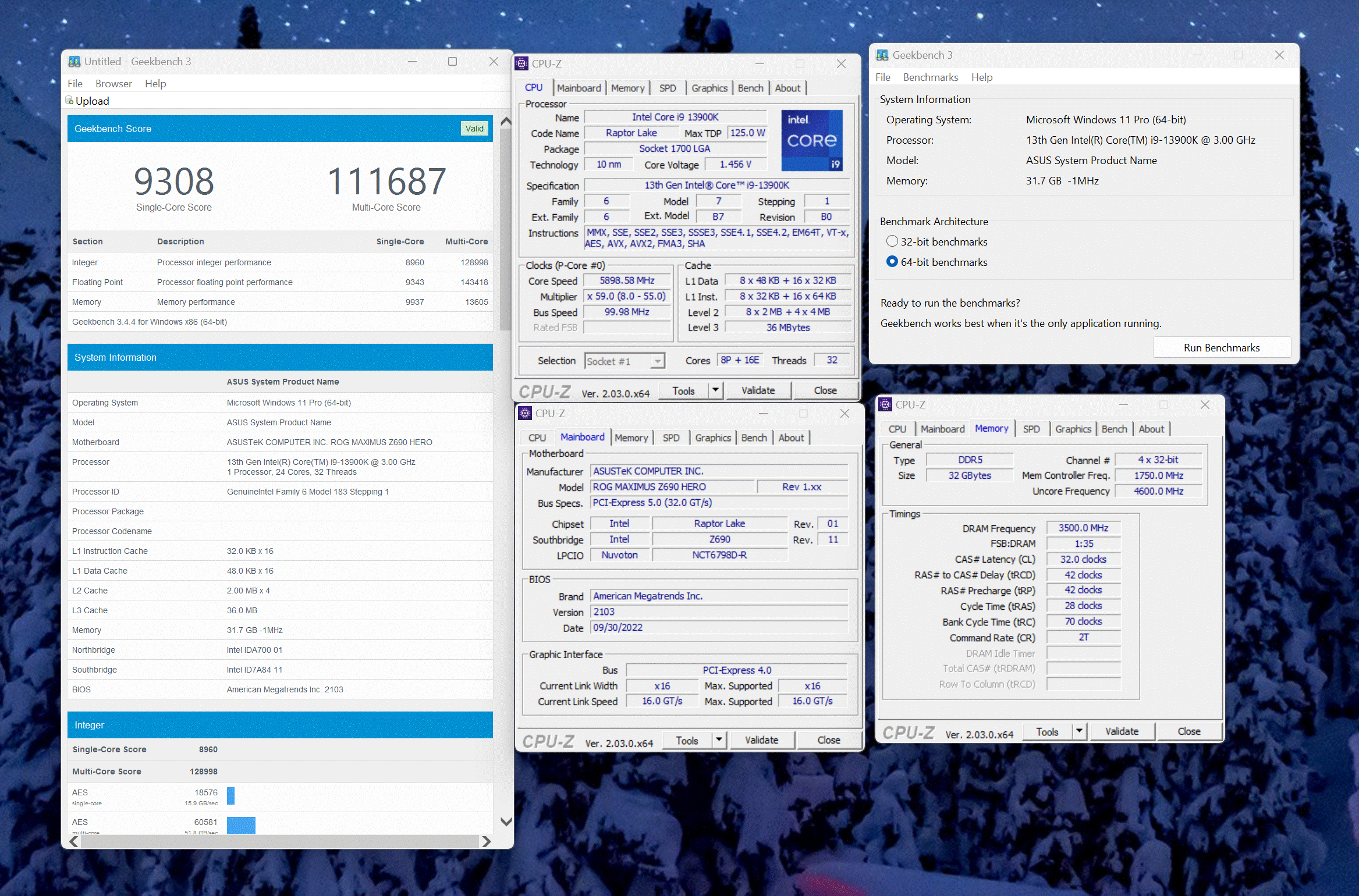Click the AES single-core score bar
Viewport: 1359px width, 896px height.
pos(230,795)
